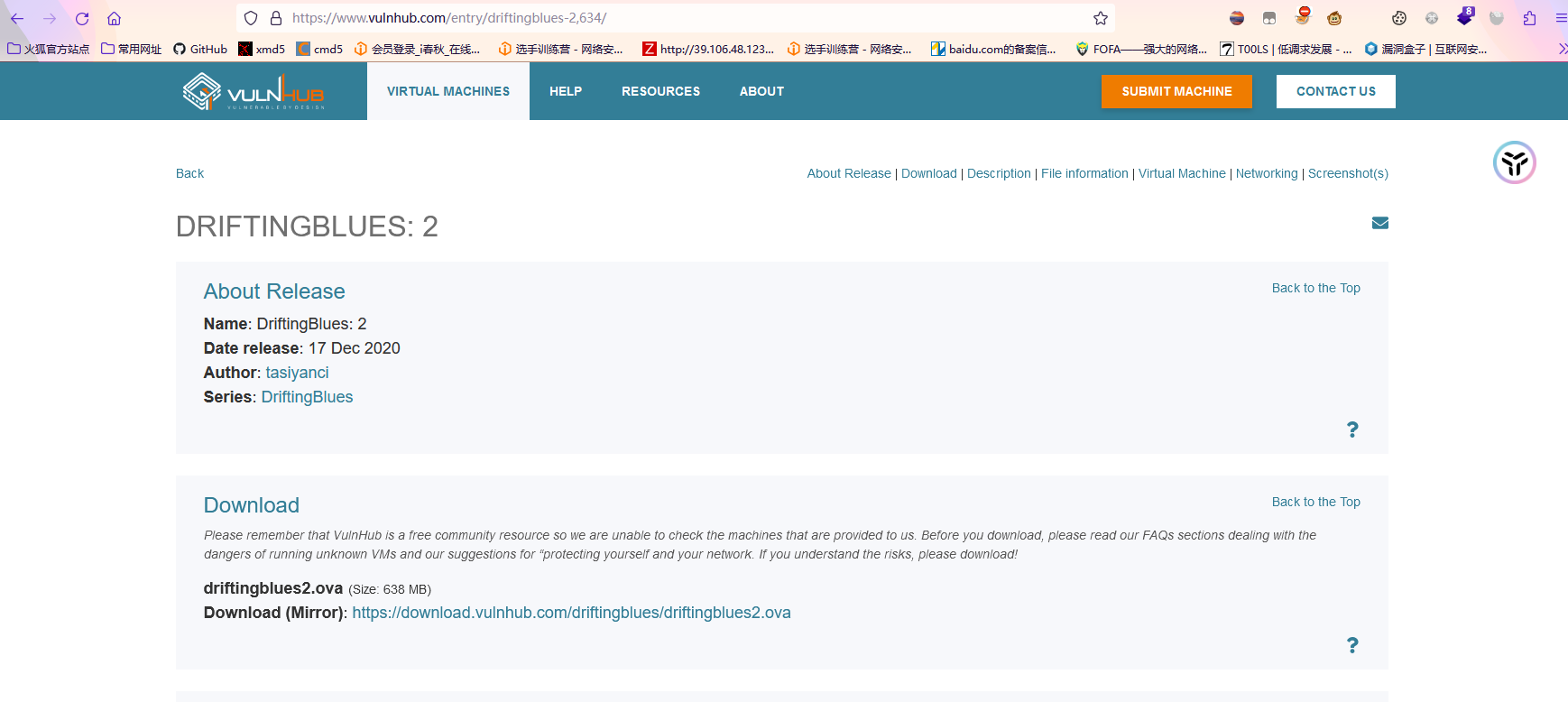Viewport: 1568px width, 702px height.
Task: Jump to the Download anchor link
Action: click(x=929, y=173)
